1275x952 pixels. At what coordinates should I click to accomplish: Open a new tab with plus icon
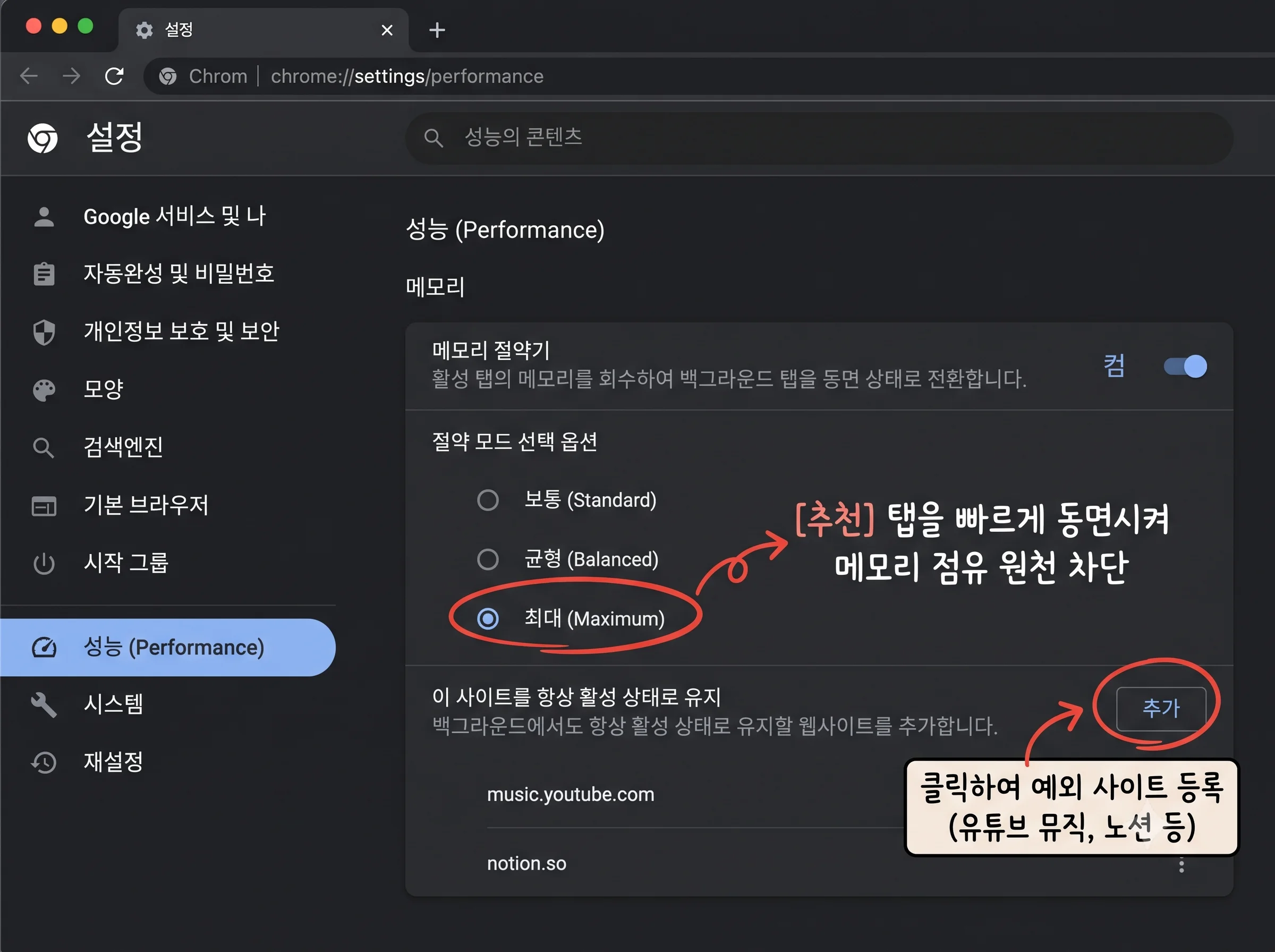(437, 30)
